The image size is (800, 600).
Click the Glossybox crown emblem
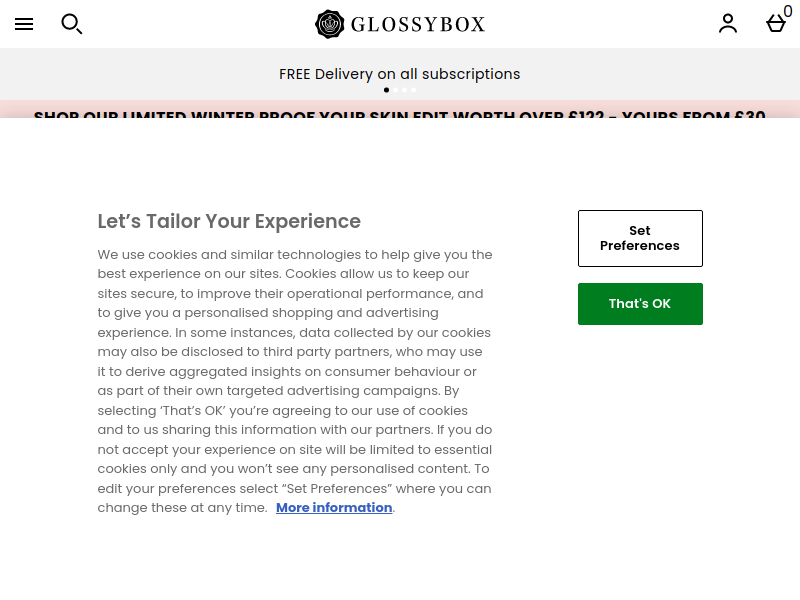(330, 24)
